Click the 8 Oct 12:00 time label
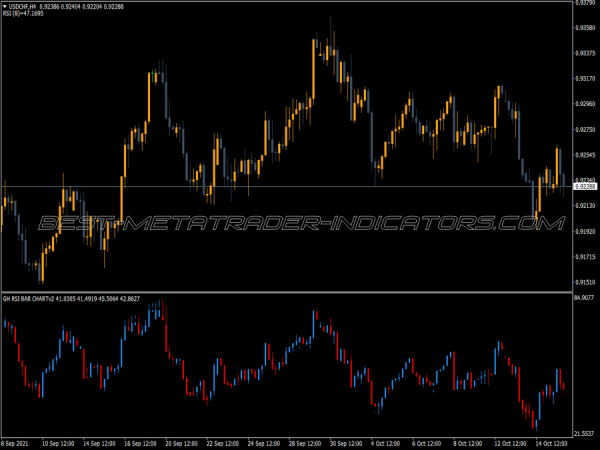This screenshot has width=600, height=450. click(x=468, y=443)
